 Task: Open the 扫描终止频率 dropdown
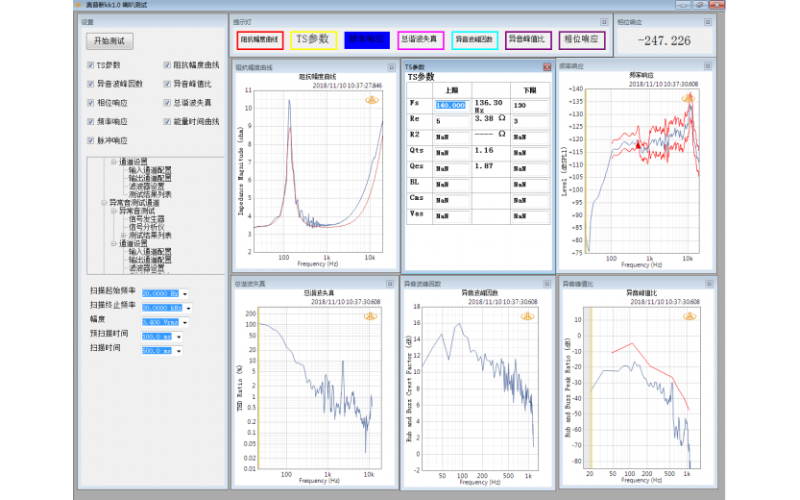[188, 308]
